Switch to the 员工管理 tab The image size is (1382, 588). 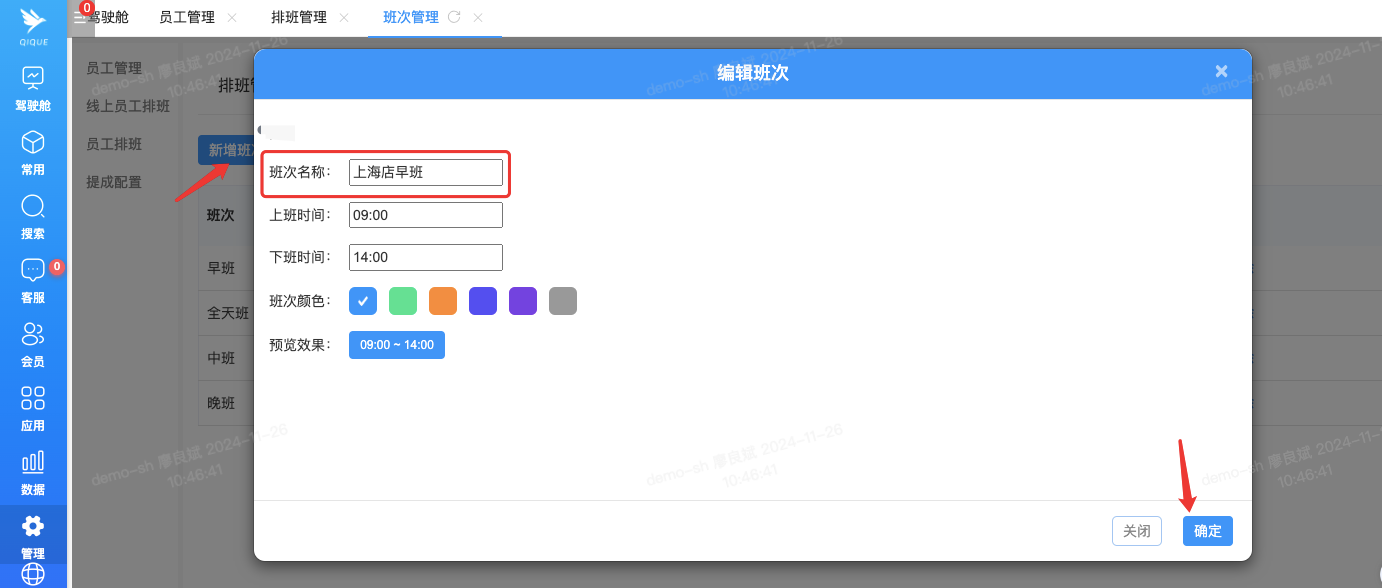pos(187,17)
